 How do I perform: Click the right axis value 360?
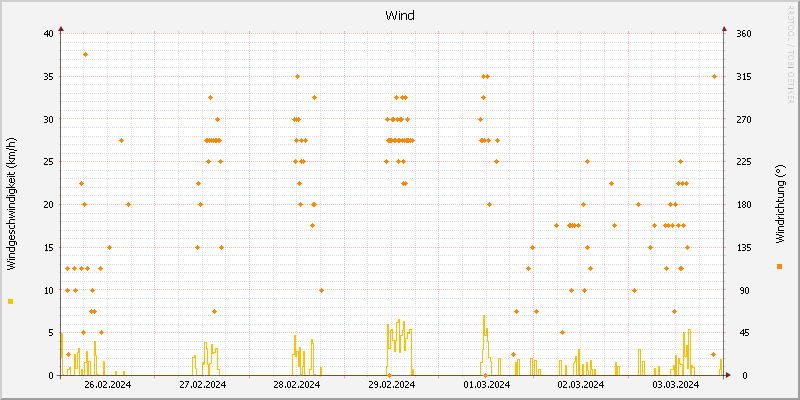(x=744, y=34)
